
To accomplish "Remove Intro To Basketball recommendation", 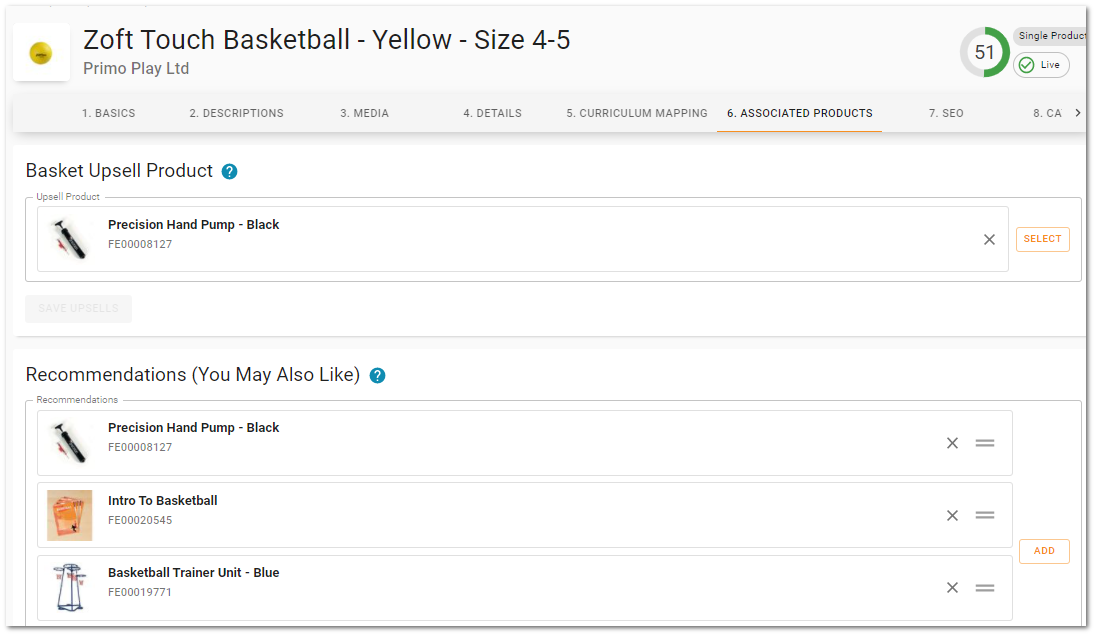I will click(952, 516).
